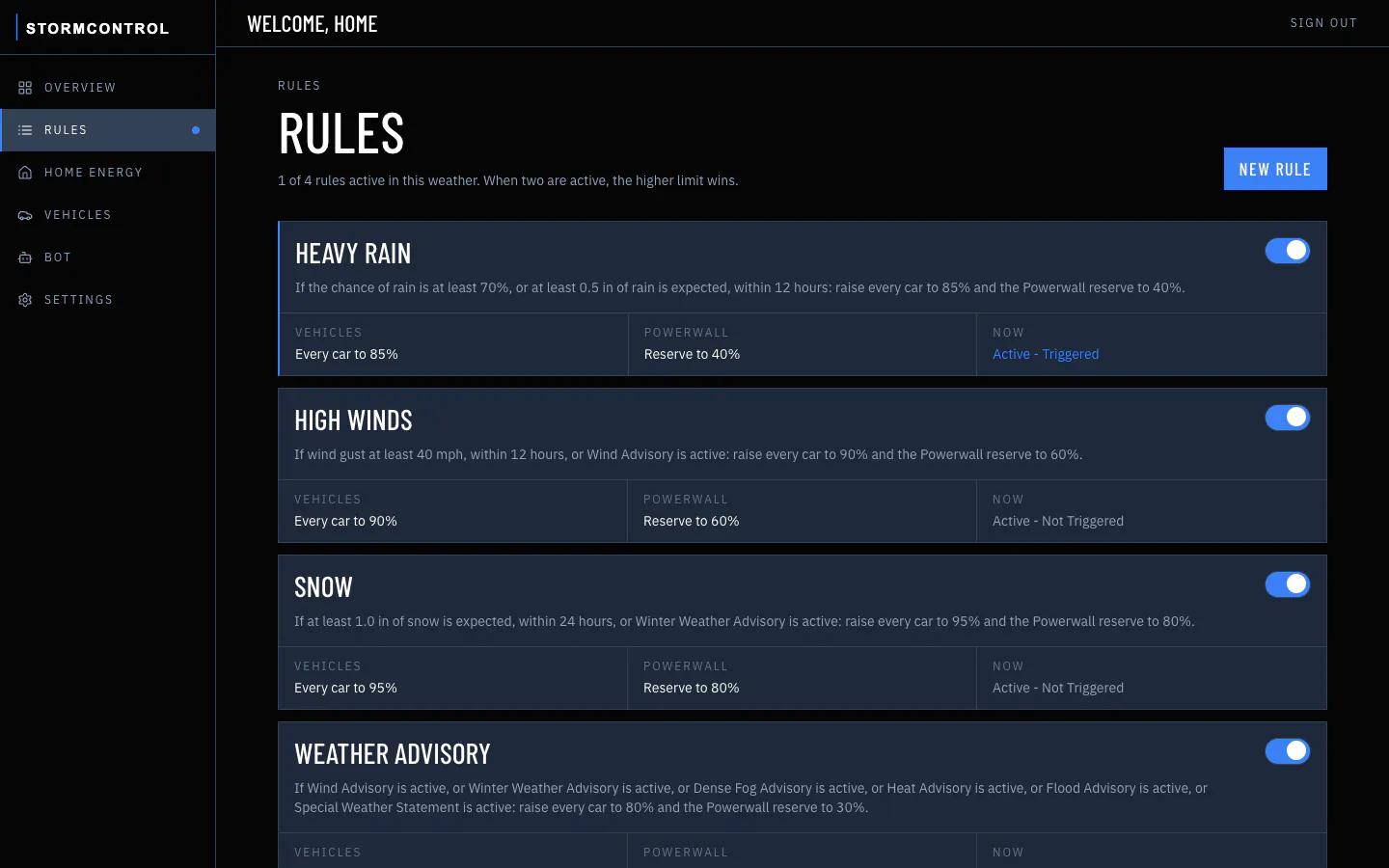Open the Snow rule title
Viewport: 1389px width, 868px height.
[323, 587]
